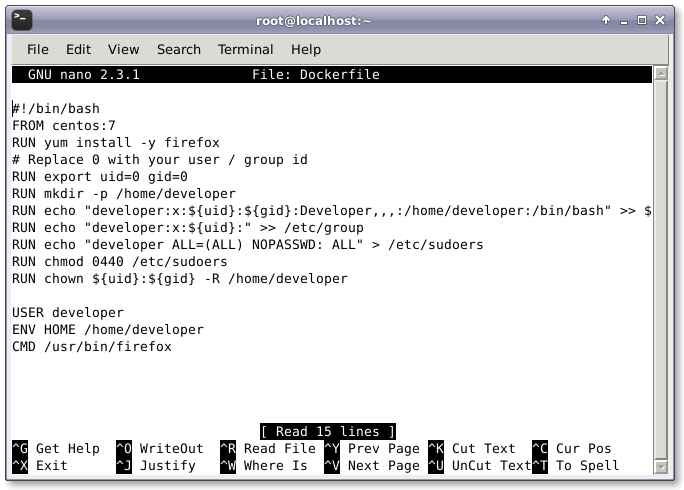Click the ^X Exit shortcut label
The image size is (684, 490).
pyautogui.click(x=40, y=465)
